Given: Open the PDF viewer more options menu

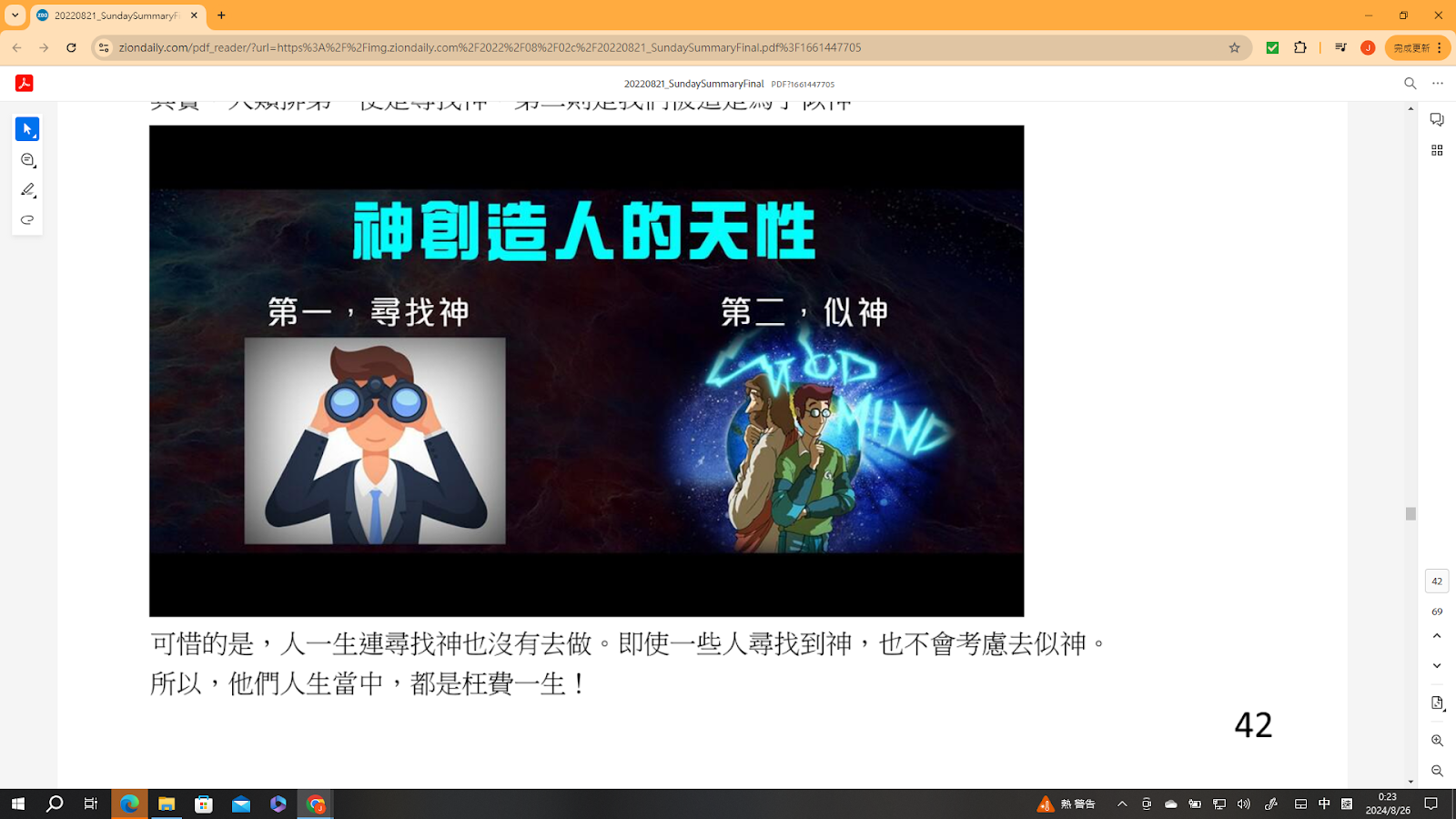Looking at the screenshot, I should [1438, 83].
